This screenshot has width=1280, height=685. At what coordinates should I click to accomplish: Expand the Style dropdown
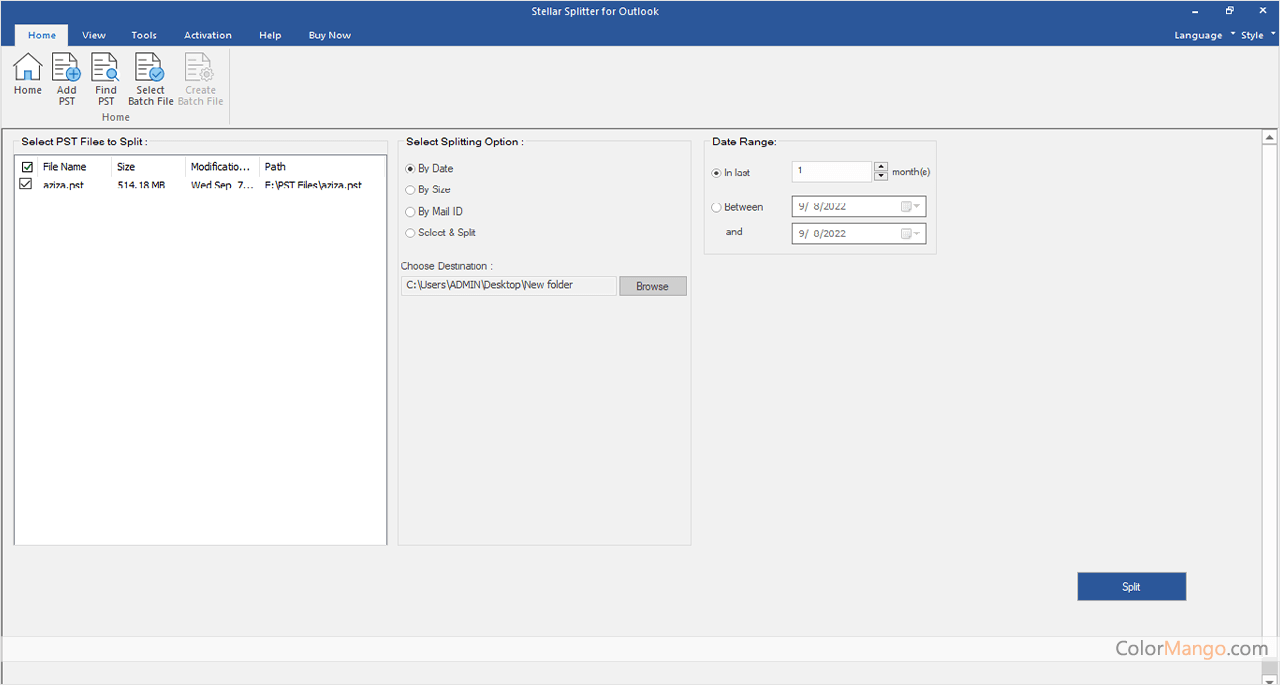click(x=1258, y=35)
